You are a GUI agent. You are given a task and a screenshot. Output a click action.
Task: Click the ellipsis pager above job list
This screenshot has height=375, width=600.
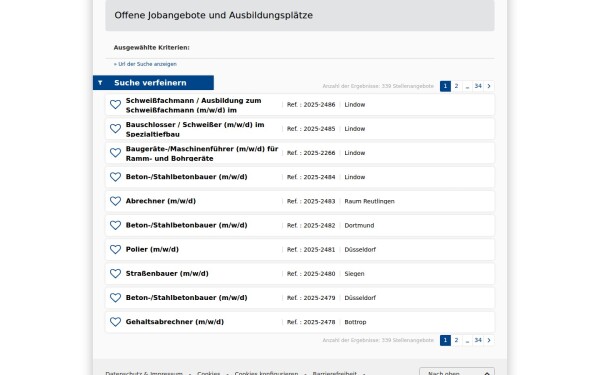[467, 86]
